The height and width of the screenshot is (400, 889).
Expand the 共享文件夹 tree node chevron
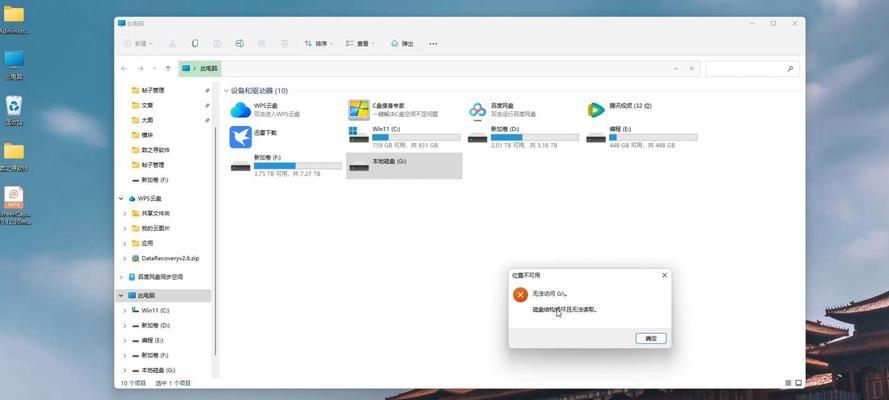click(125, 214)
